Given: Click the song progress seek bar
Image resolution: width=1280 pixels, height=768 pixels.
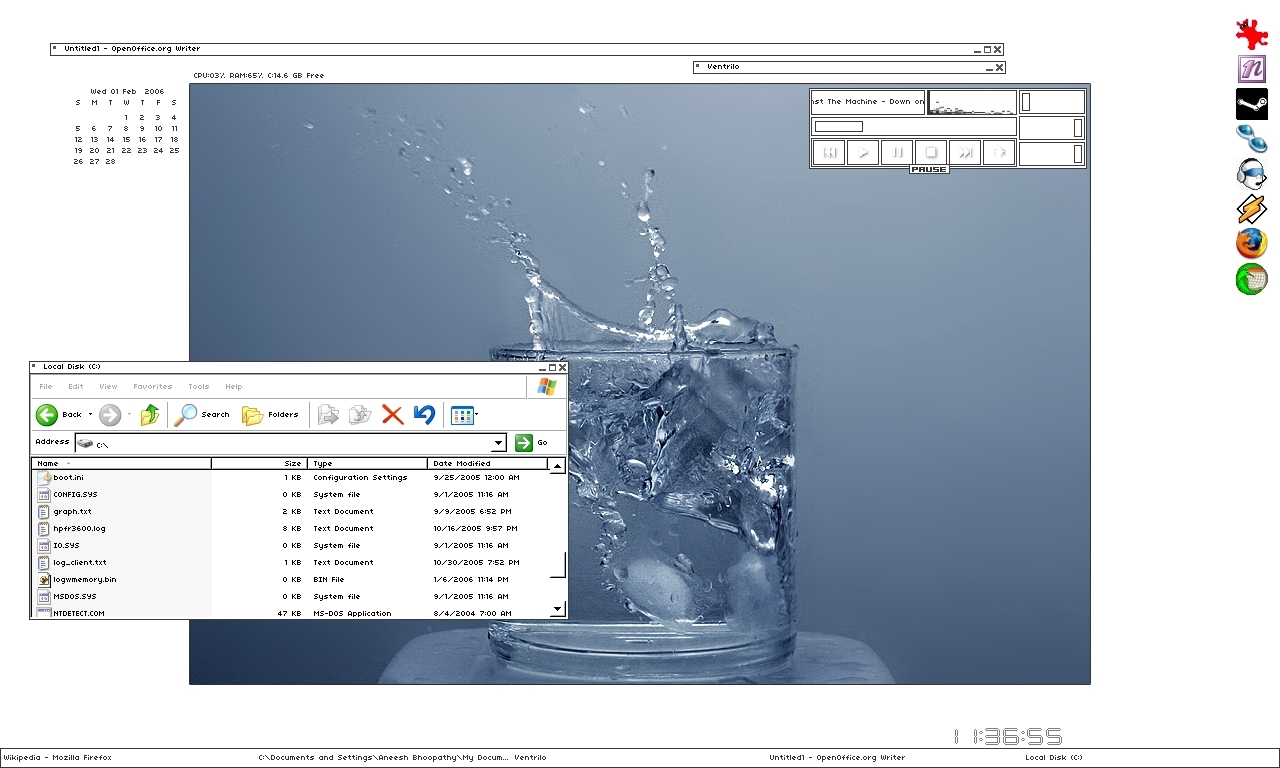Looking at the screenshot, I should (x=914, y=127).
